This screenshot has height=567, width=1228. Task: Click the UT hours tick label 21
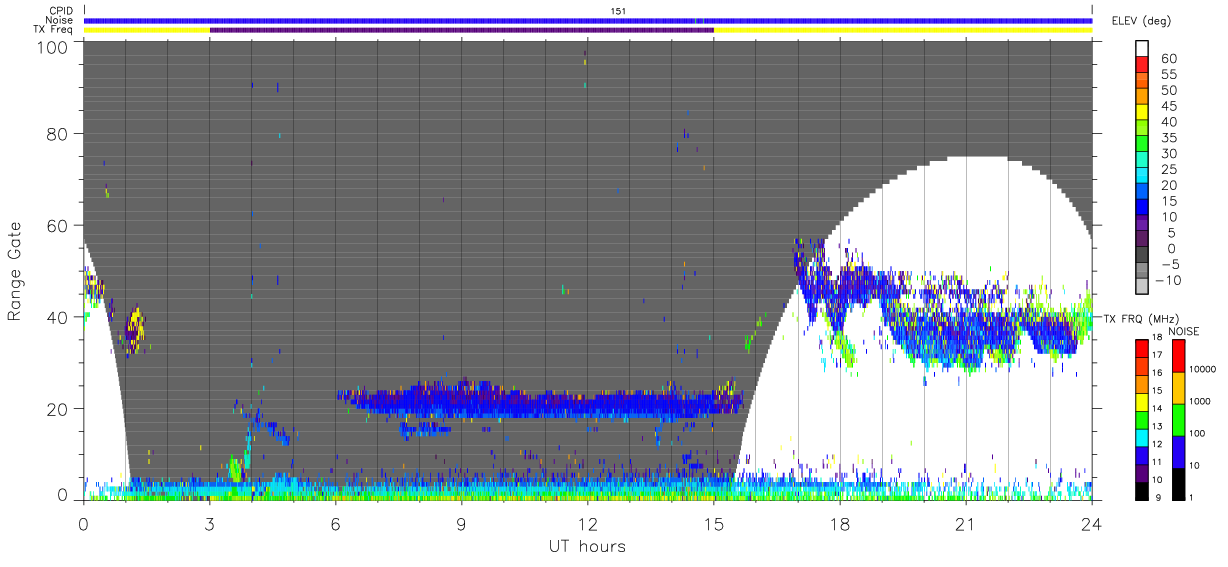(966, 522)
